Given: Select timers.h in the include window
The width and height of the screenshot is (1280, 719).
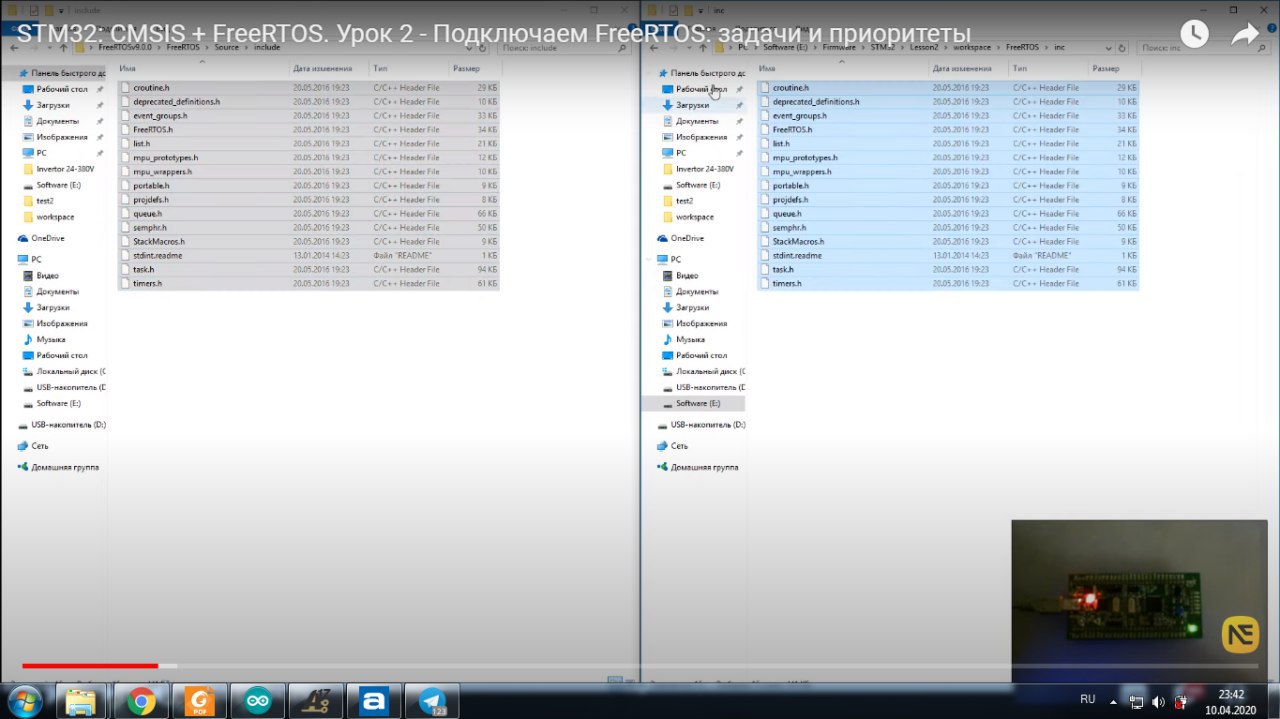Looking at the screenshot, I should click(308, 284).
